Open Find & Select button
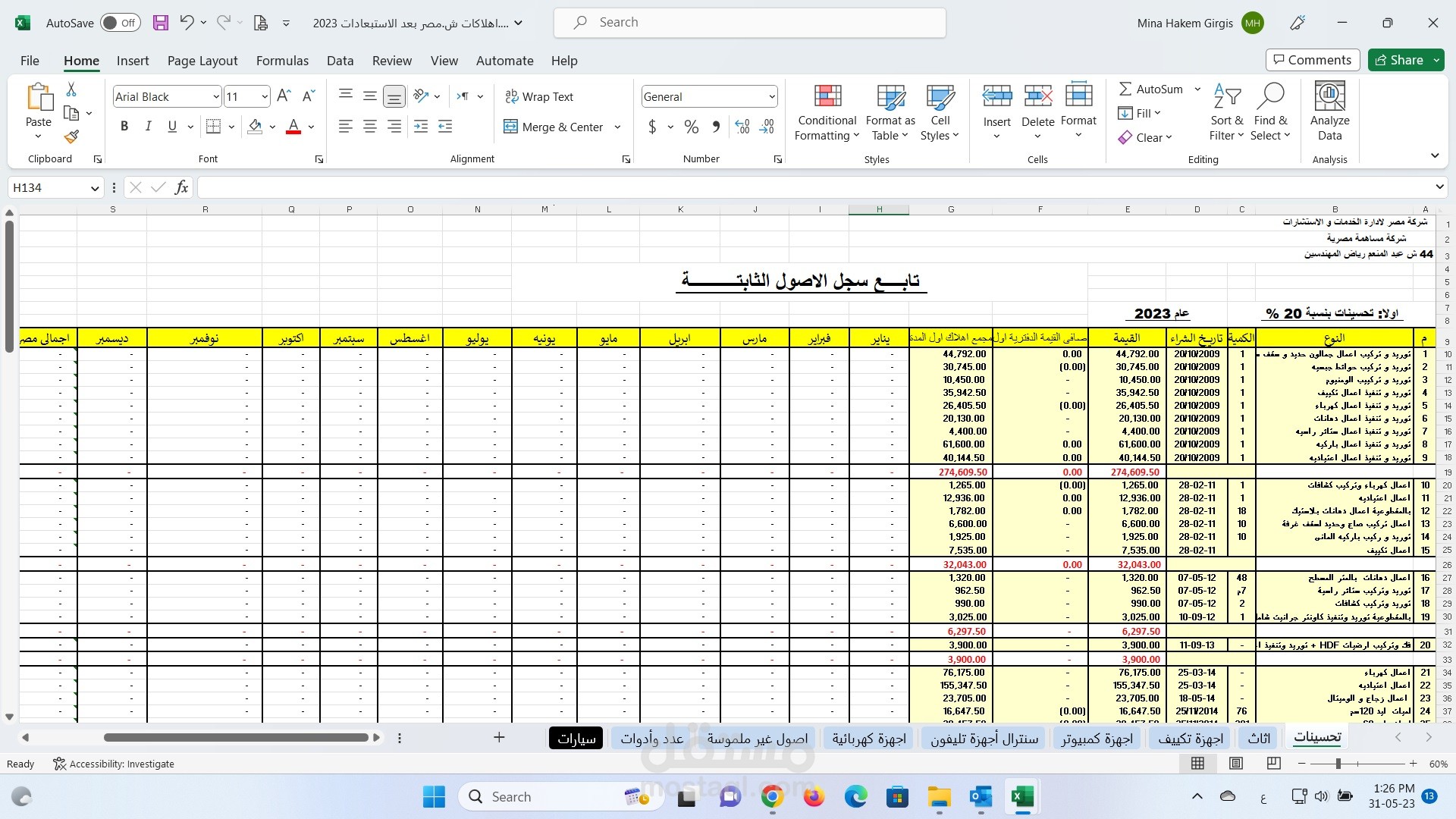 pyautogui.click(x=1271, y=112)
